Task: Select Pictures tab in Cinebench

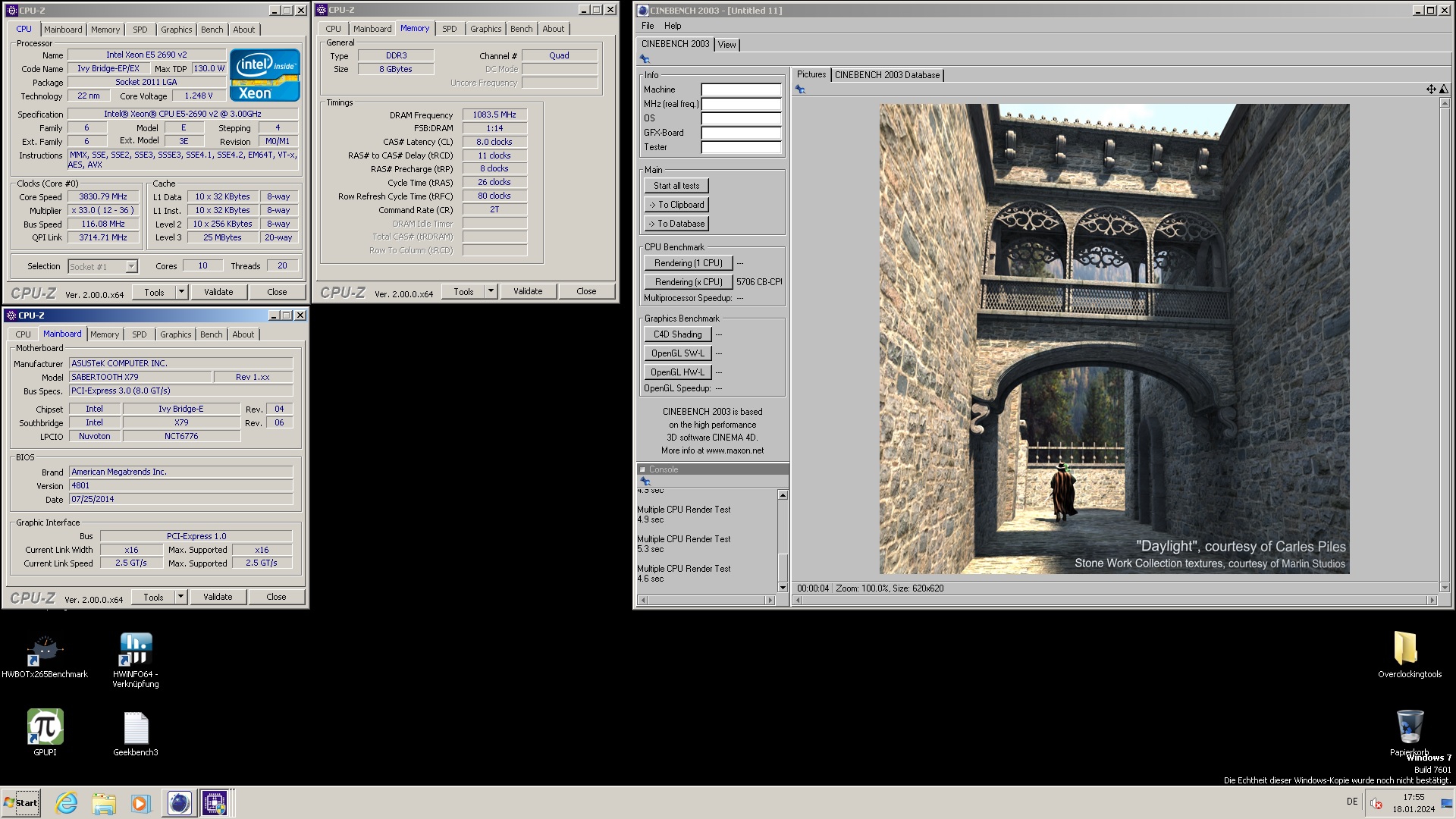Action: (x=811, y=74)
